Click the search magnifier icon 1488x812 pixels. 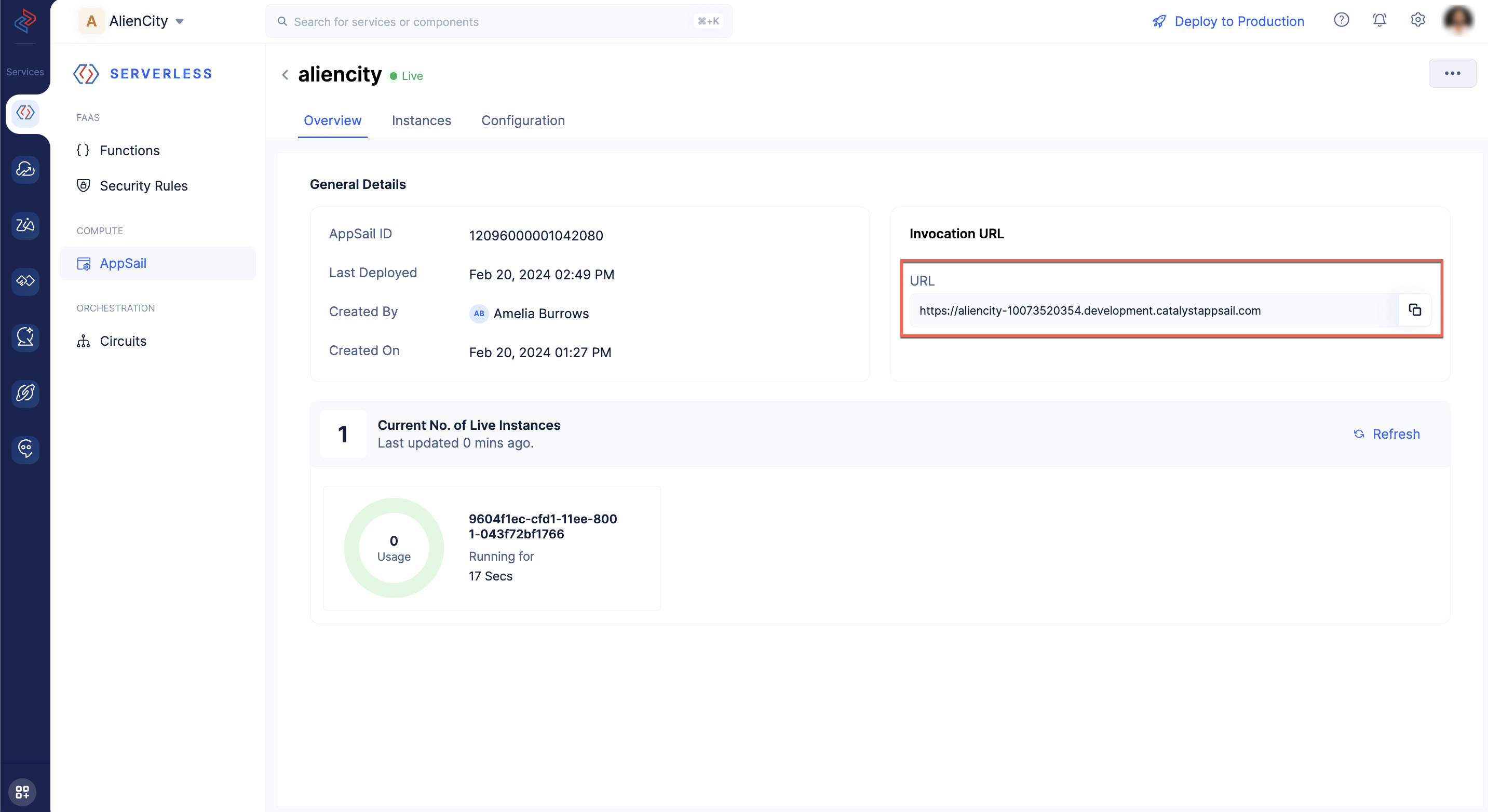point(282,21)
